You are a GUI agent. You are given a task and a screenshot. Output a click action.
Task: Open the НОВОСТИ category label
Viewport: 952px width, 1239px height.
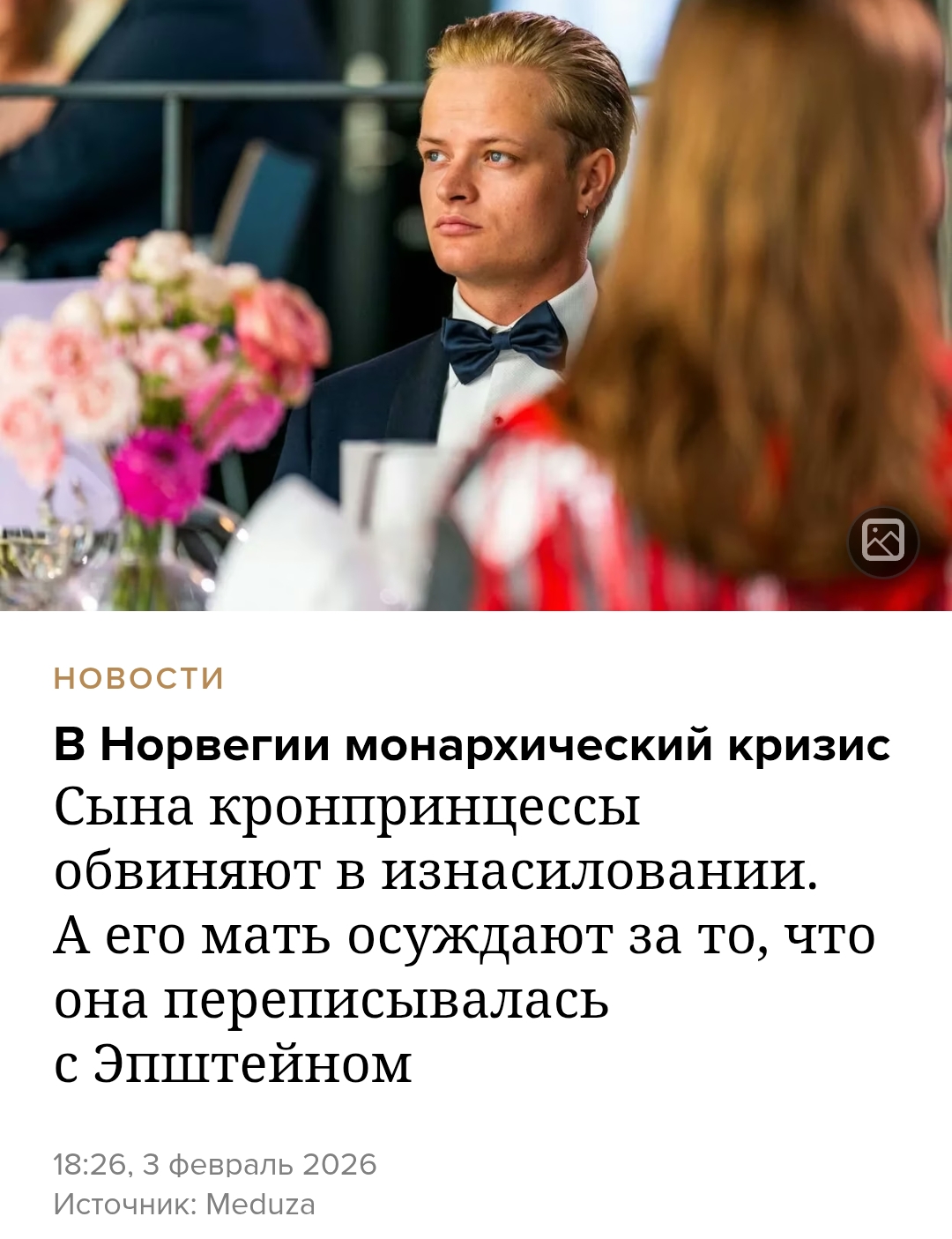coord(139,678)
